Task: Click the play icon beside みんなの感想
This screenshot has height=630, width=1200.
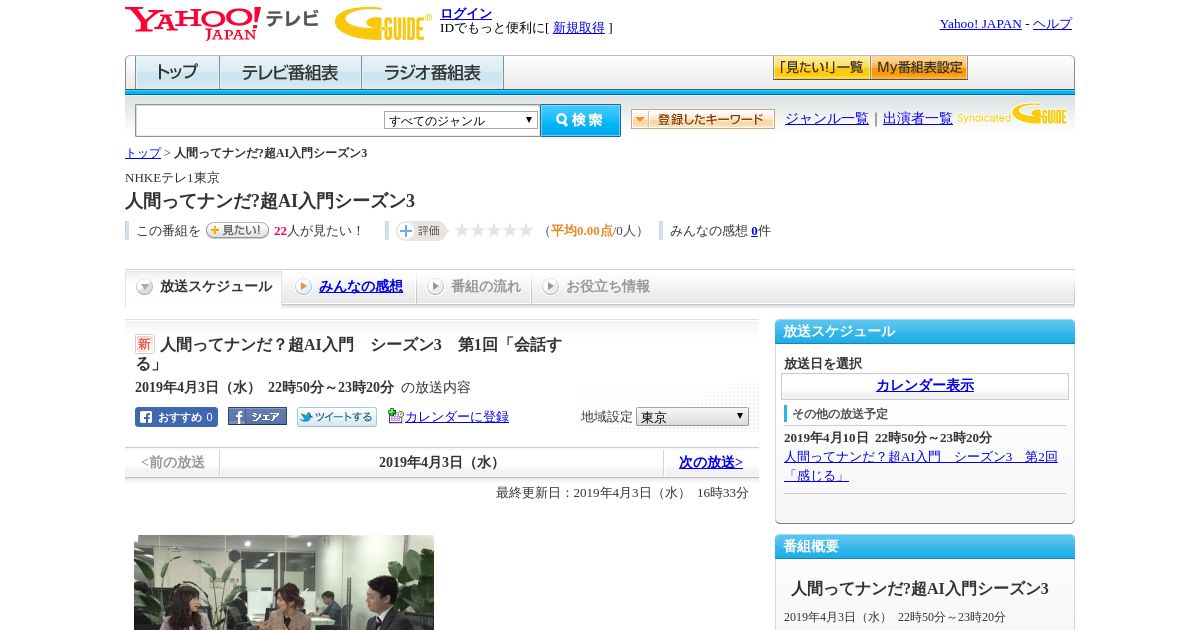Action: tap(303, 287)
